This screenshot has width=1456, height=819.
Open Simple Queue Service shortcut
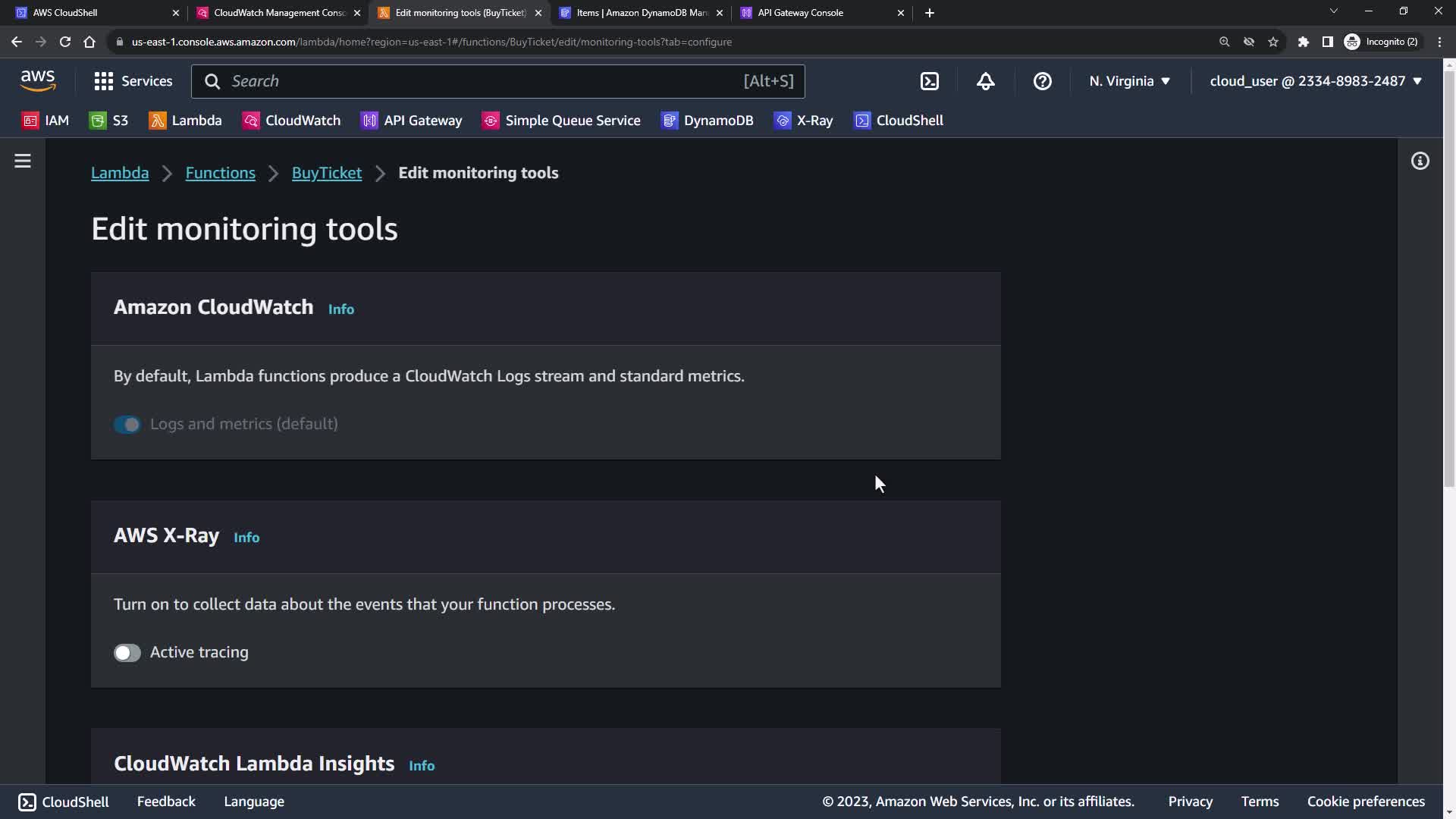pos(561,121)
